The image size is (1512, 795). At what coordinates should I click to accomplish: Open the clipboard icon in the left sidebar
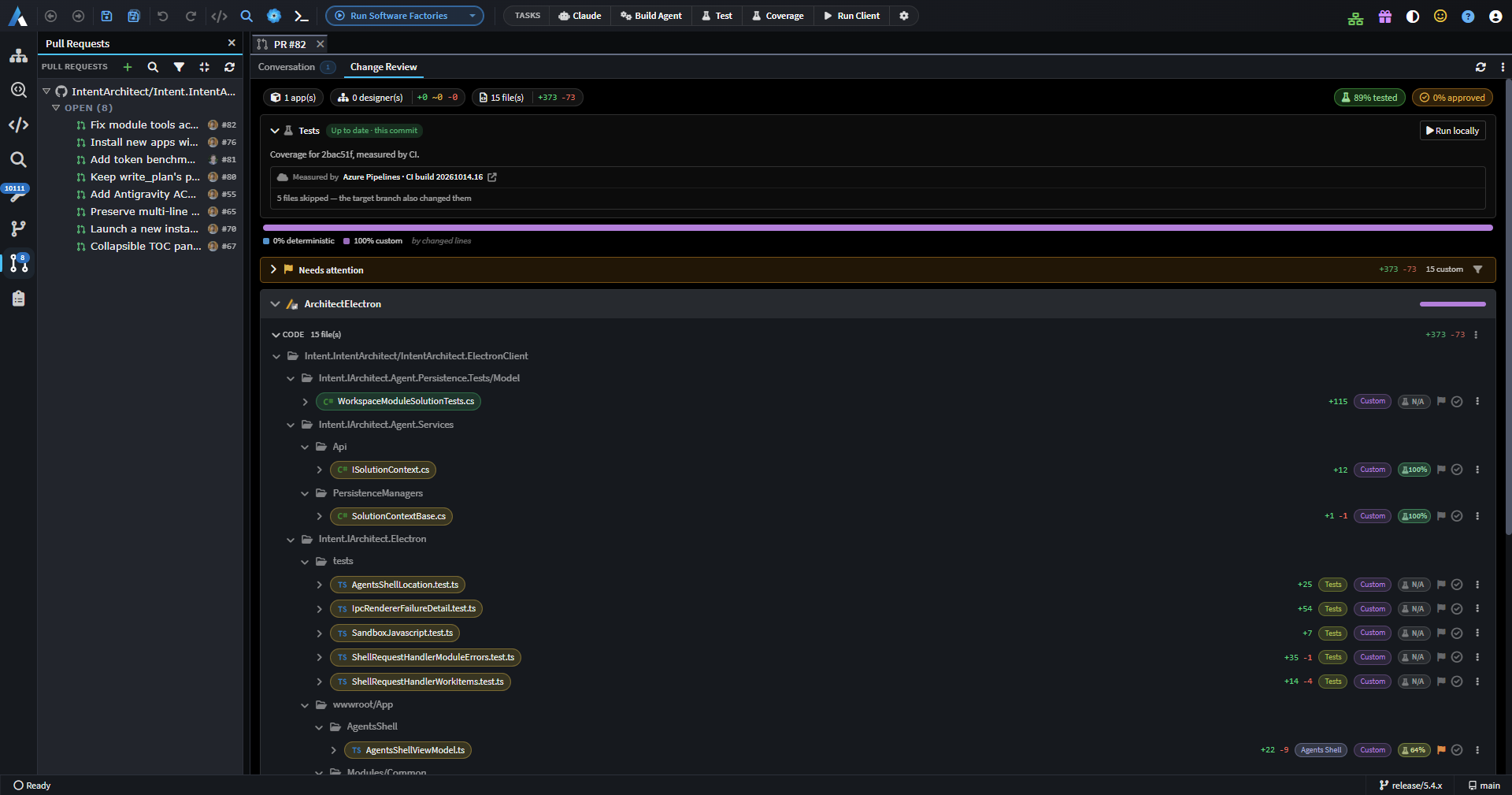tap(19, 299)
